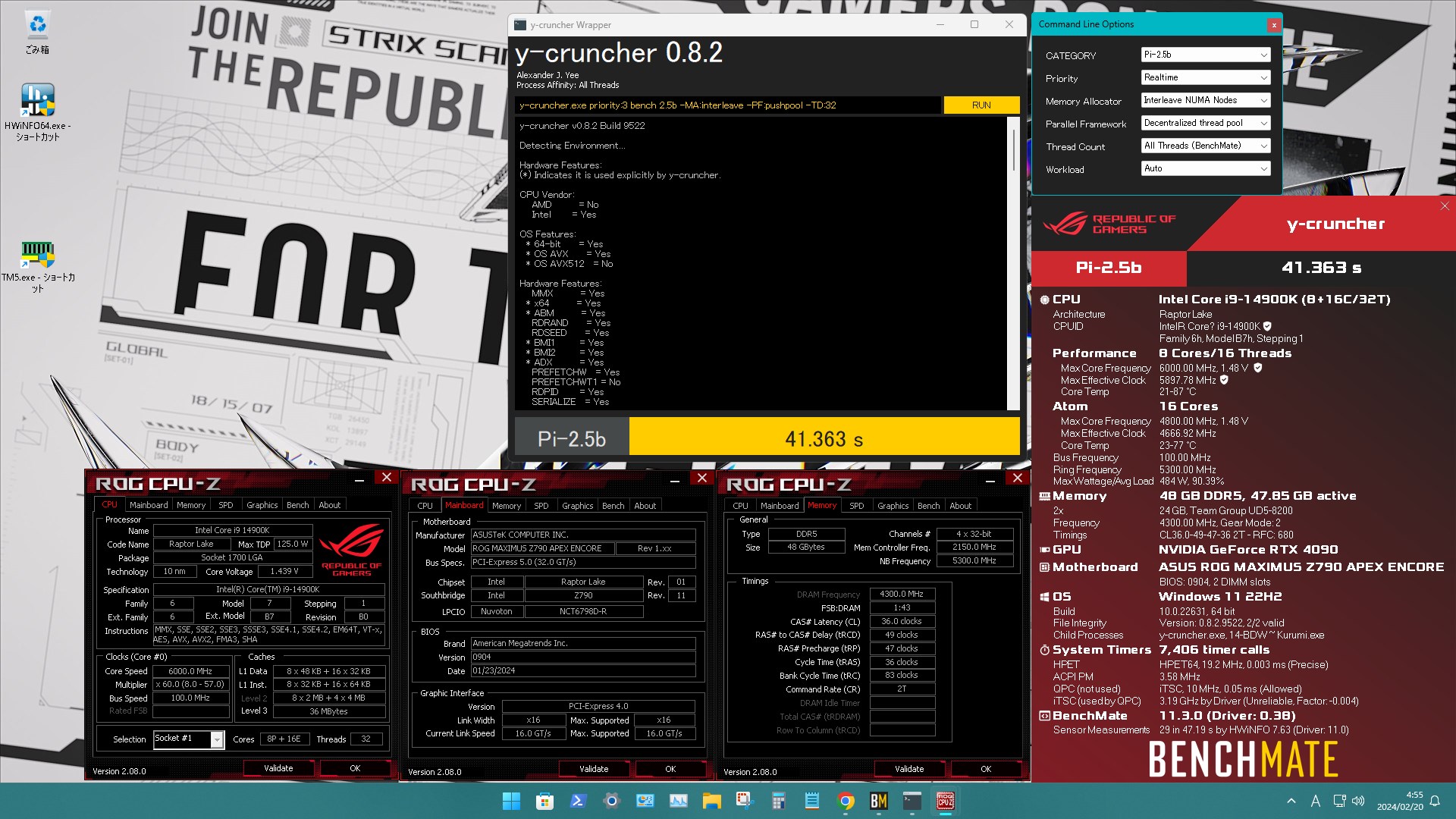Screen dimensions: 1456x819
Task: Click Validate in the CPU tab CPU-Z window
Action: (x=278, y=768)
